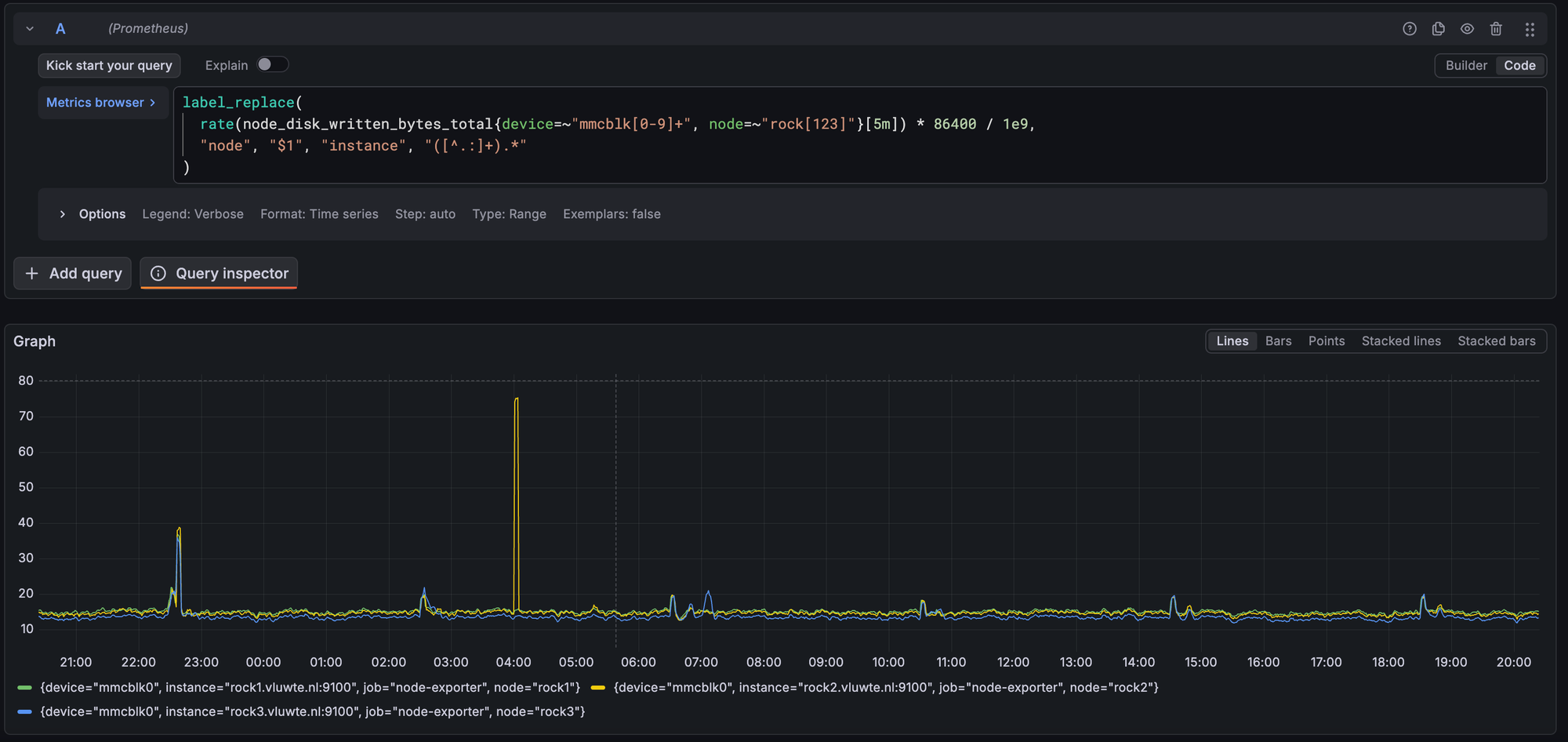
Task: Grab the query drag handle dots
Action: point(1530,29)
